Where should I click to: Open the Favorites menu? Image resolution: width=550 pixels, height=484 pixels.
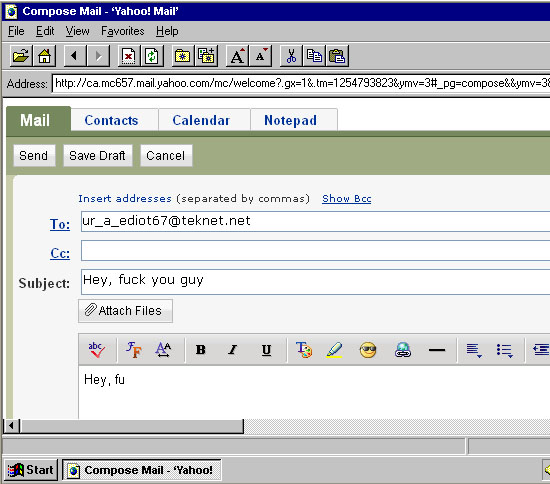pyautogui.click(x=123, y=31)
